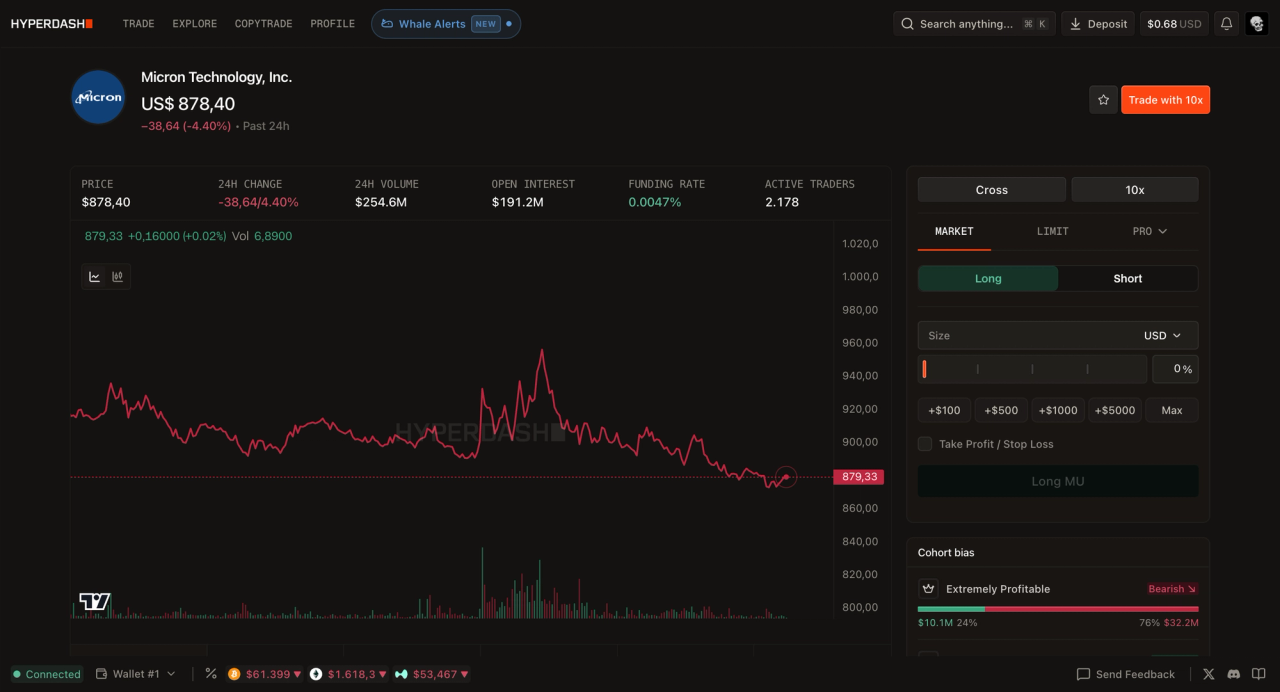Image resolution: width=1280 pixels, height=692 pixels.
Task: Open the notifications bell
Action: [1226, 23]
